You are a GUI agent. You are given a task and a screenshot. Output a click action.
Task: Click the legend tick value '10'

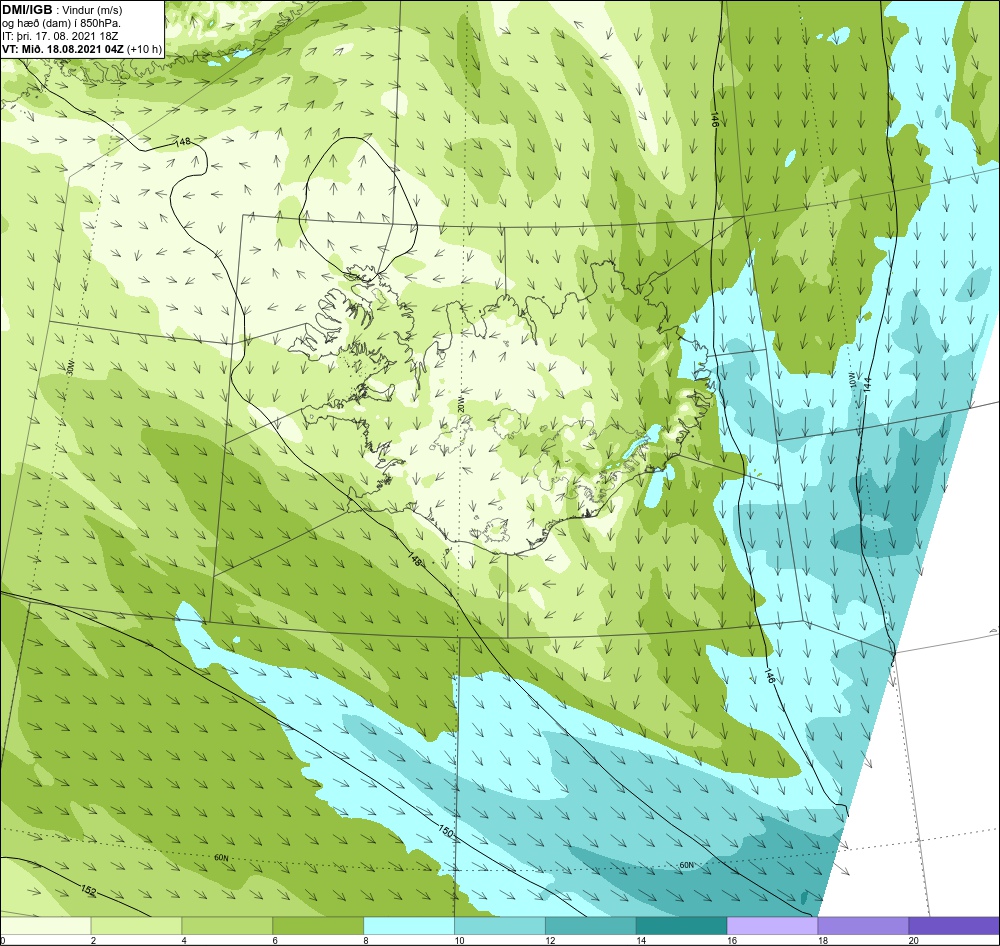pyautogui.click(x=459, y=940)
